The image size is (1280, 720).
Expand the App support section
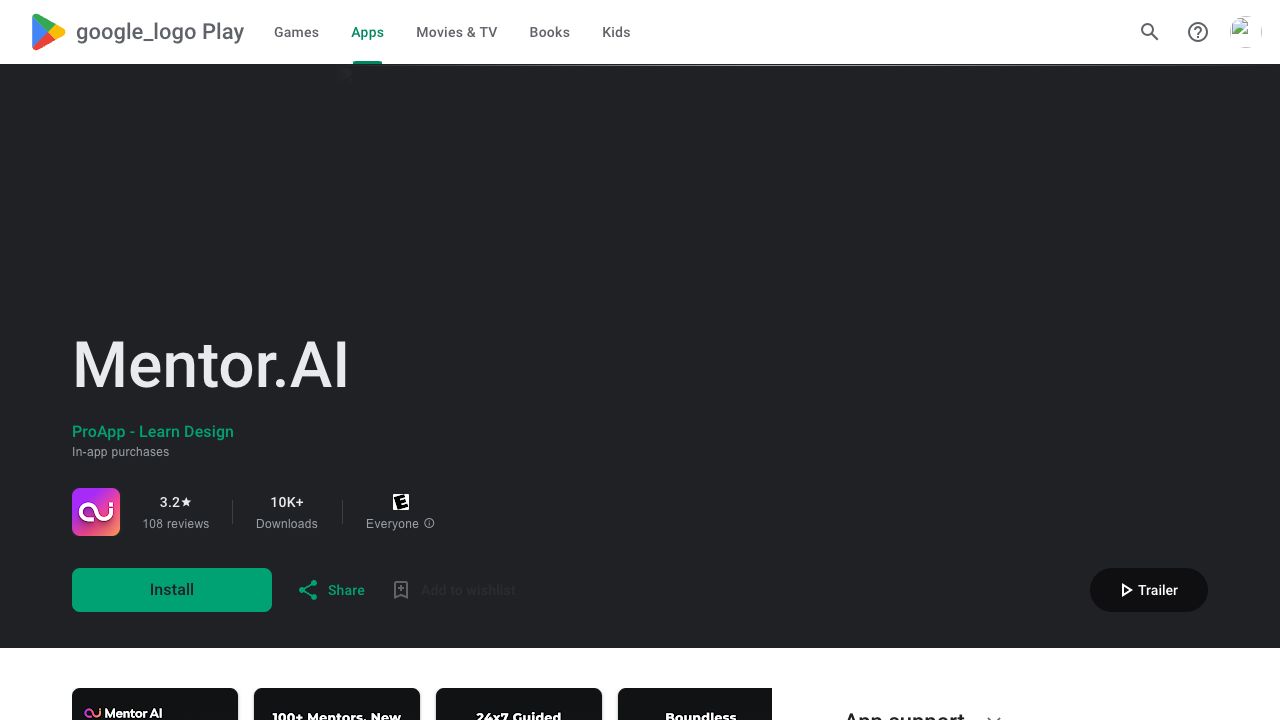[993, 716]
